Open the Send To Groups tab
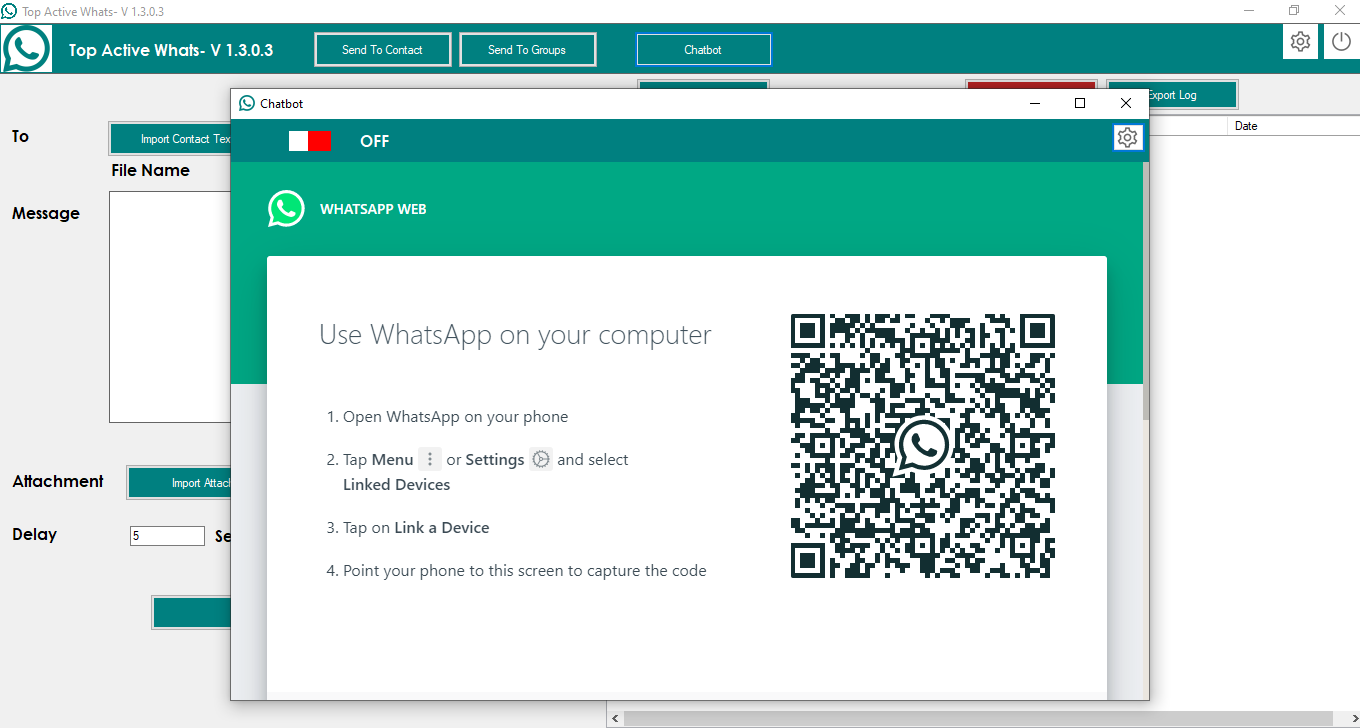The height and width of the screenshot is (728, 1360). tap(528, 50)
